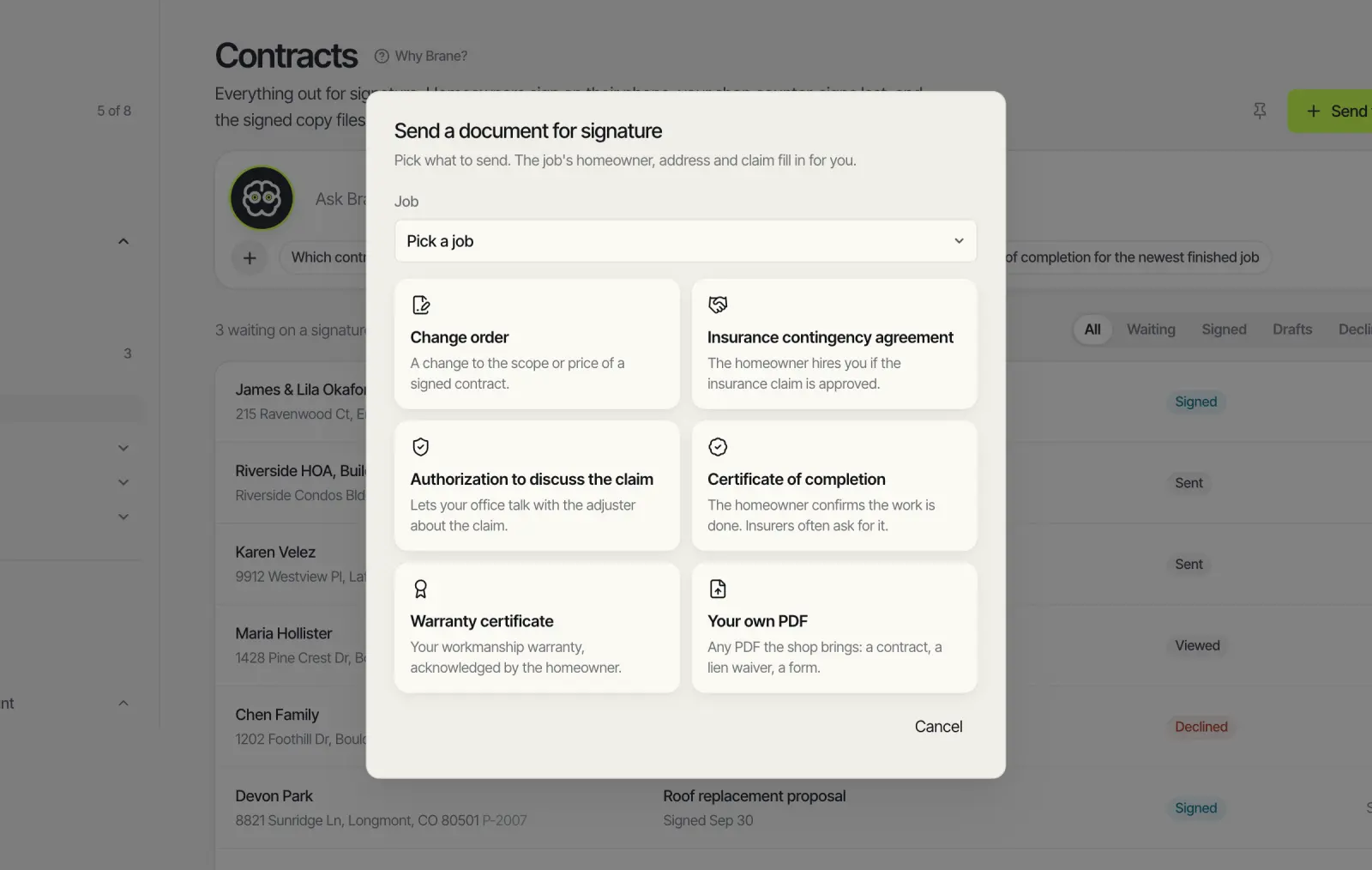
Task: Click the pin icon near Send button
Action: coord(1260,111)
